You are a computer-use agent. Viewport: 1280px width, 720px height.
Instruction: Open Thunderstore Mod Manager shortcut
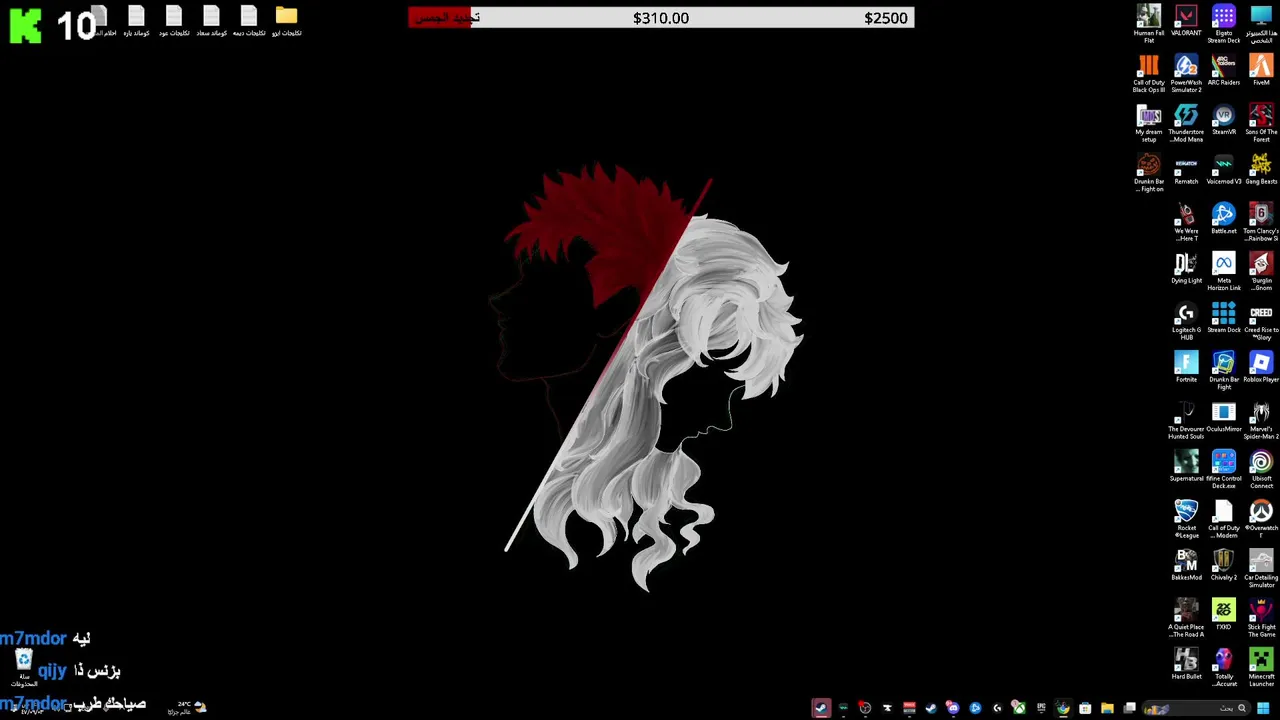coord(1186,123)
